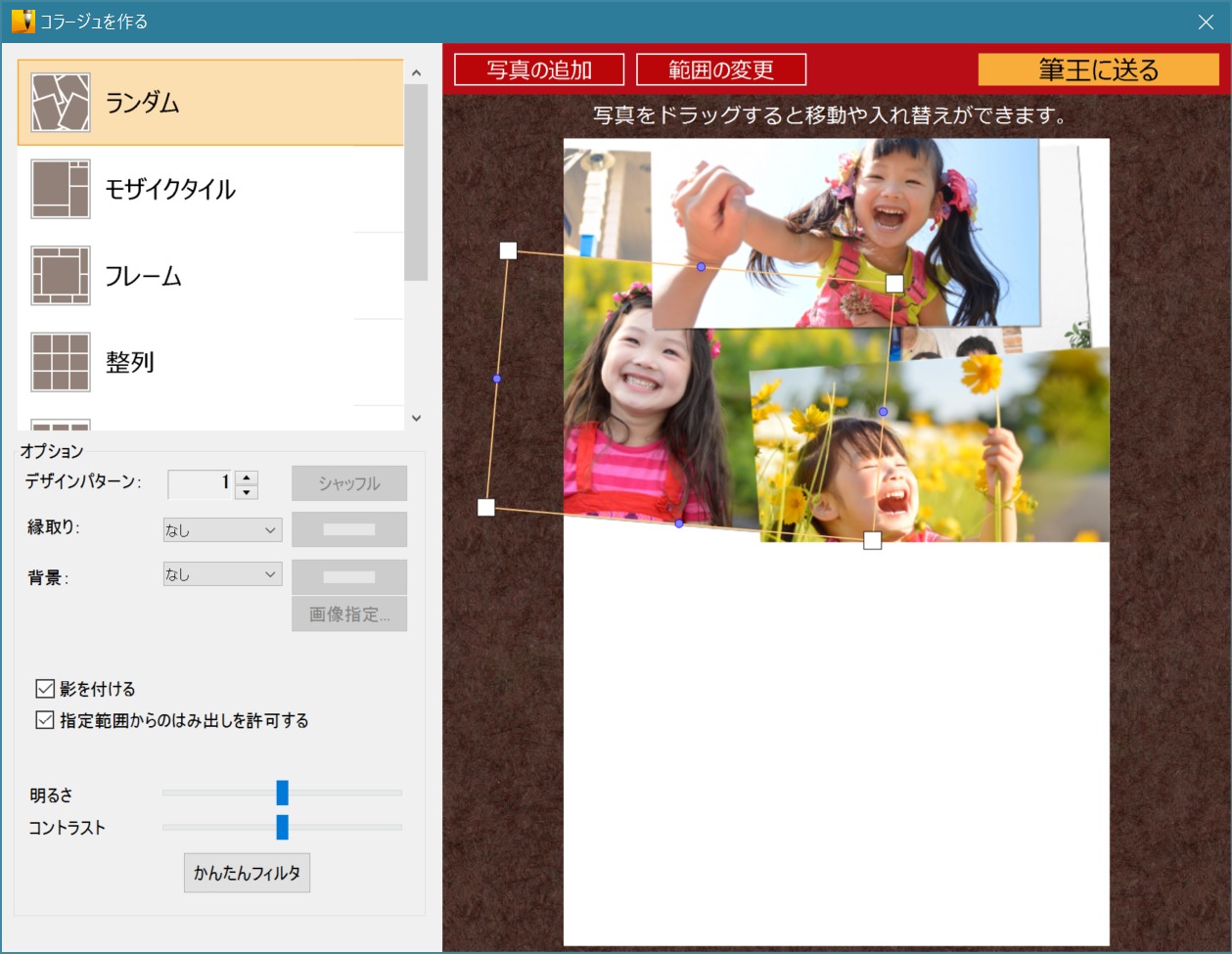Click the top-right selection corner handle
The width and height of the screenshot is (1232, 954).
894,284
